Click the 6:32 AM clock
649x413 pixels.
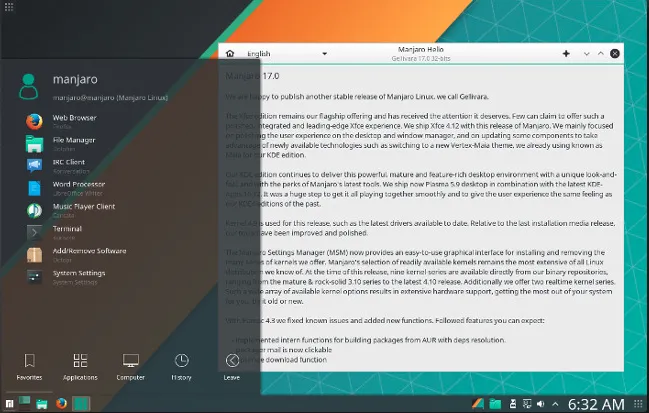(596, 404)
